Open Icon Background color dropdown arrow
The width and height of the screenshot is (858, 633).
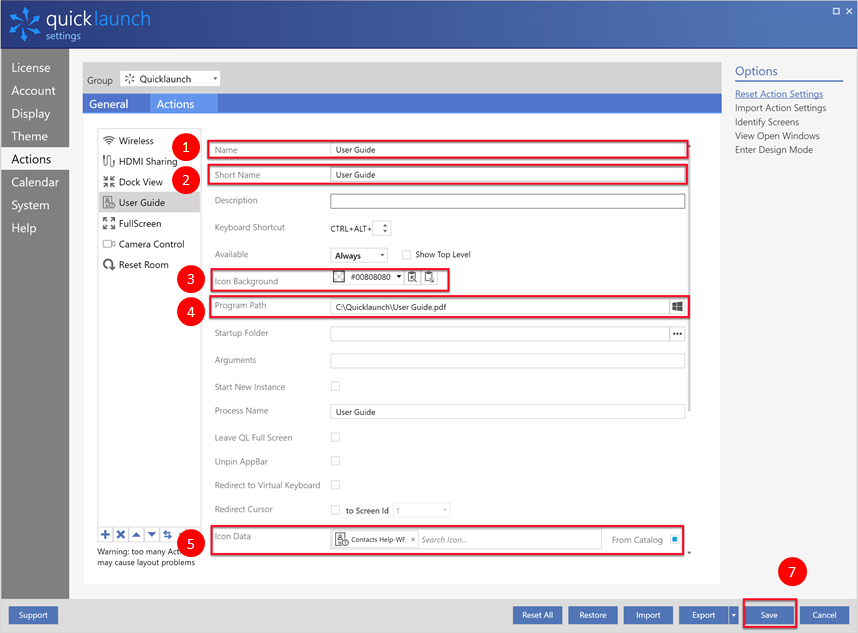coord(399,276)
